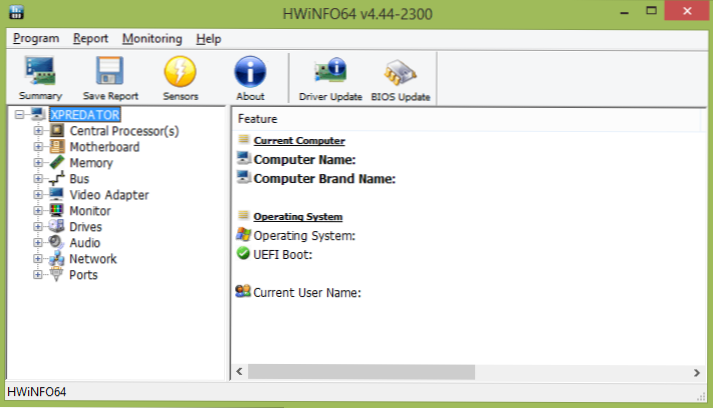Click the Current User Name: row text
Screen dimensions: 713x408
point(307,292)
